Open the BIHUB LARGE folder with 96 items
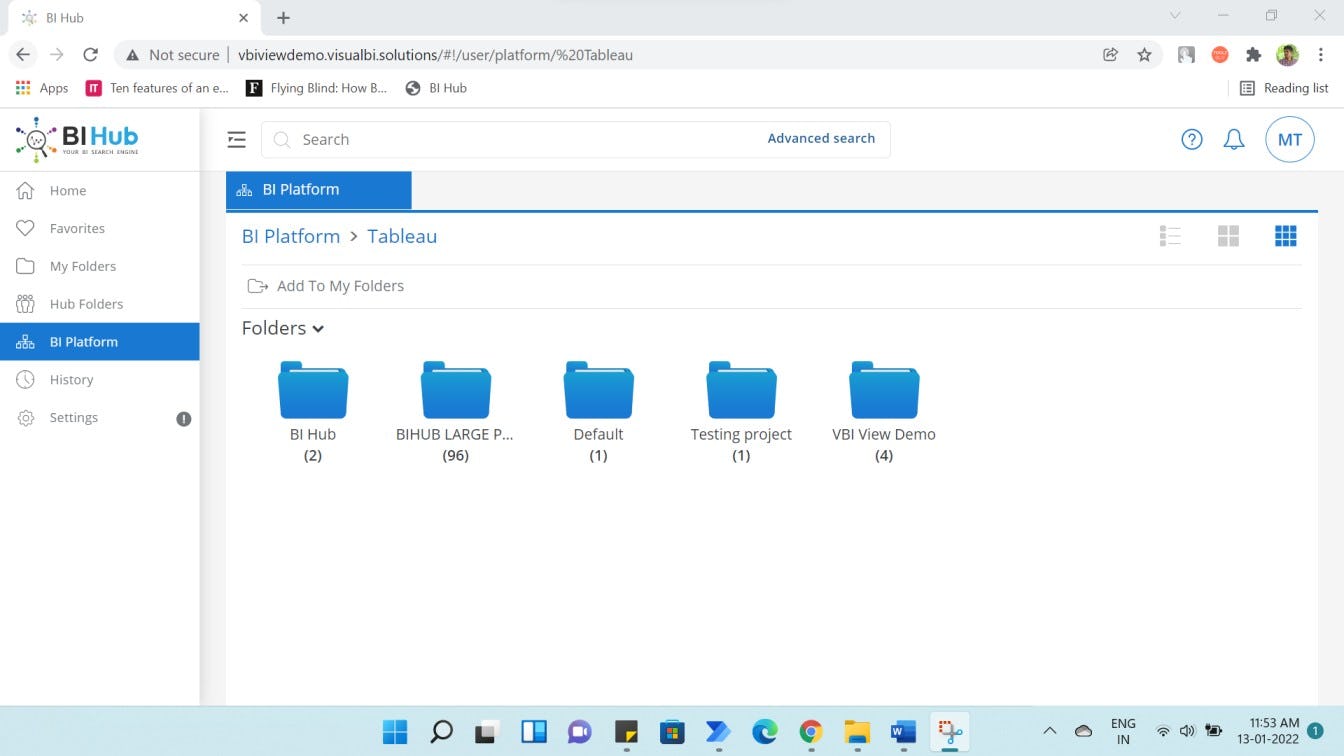 click(455, 390)
